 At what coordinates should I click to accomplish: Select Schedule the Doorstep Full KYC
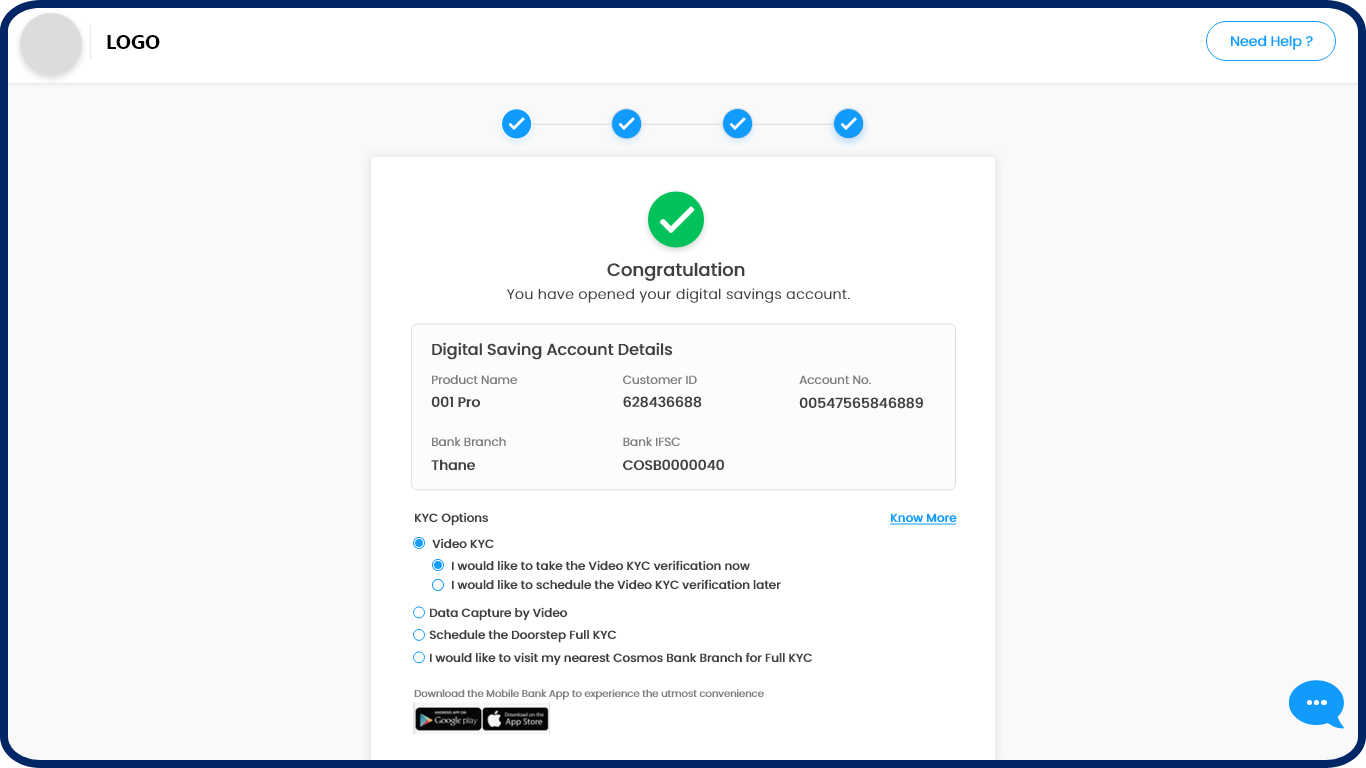(419, 635)
